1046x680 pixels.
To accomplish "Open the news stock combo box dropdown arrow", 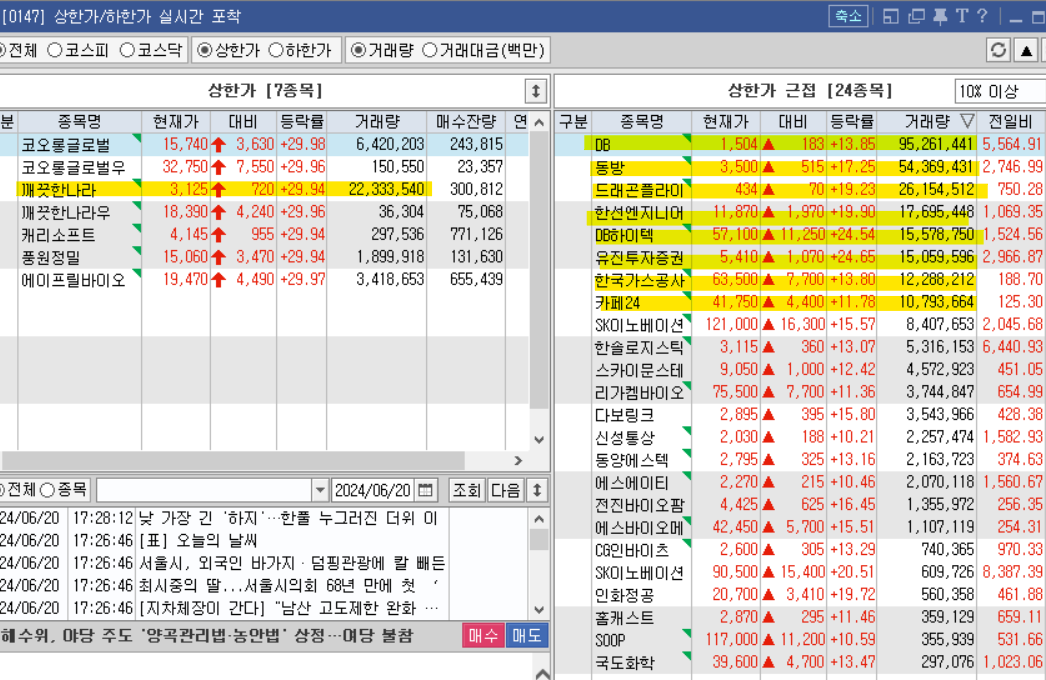I will pos(320,490).
